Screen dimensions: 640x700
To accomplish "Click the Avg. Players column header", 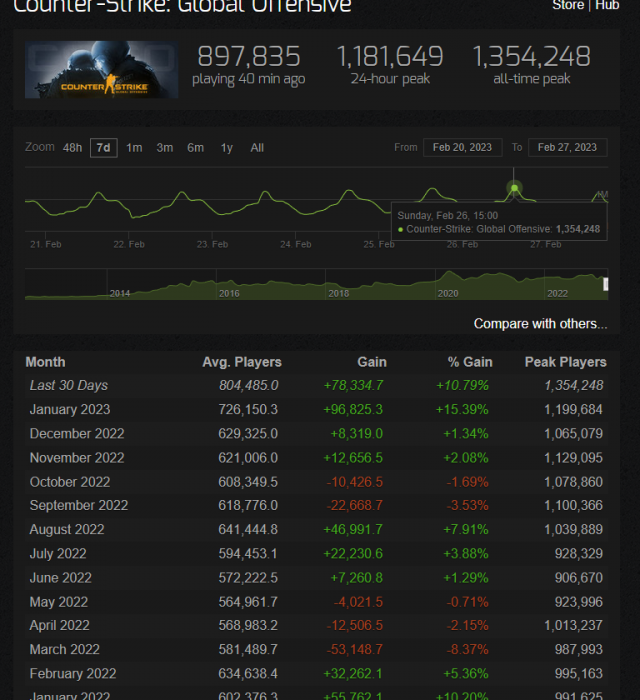I will coord(242,362).
